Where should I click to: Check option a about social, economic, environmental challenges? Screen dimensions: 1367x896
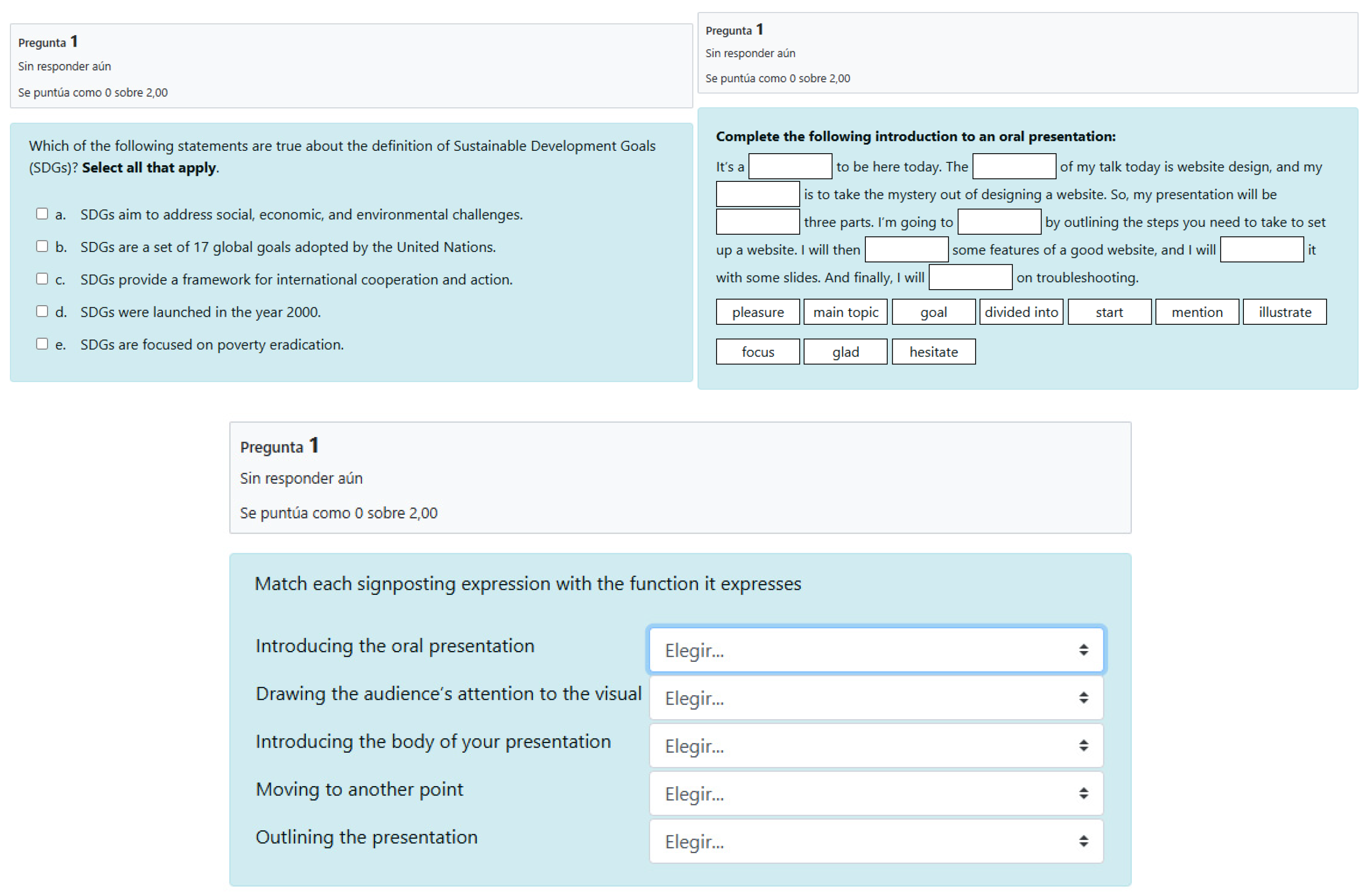click(x=42, y=214)
